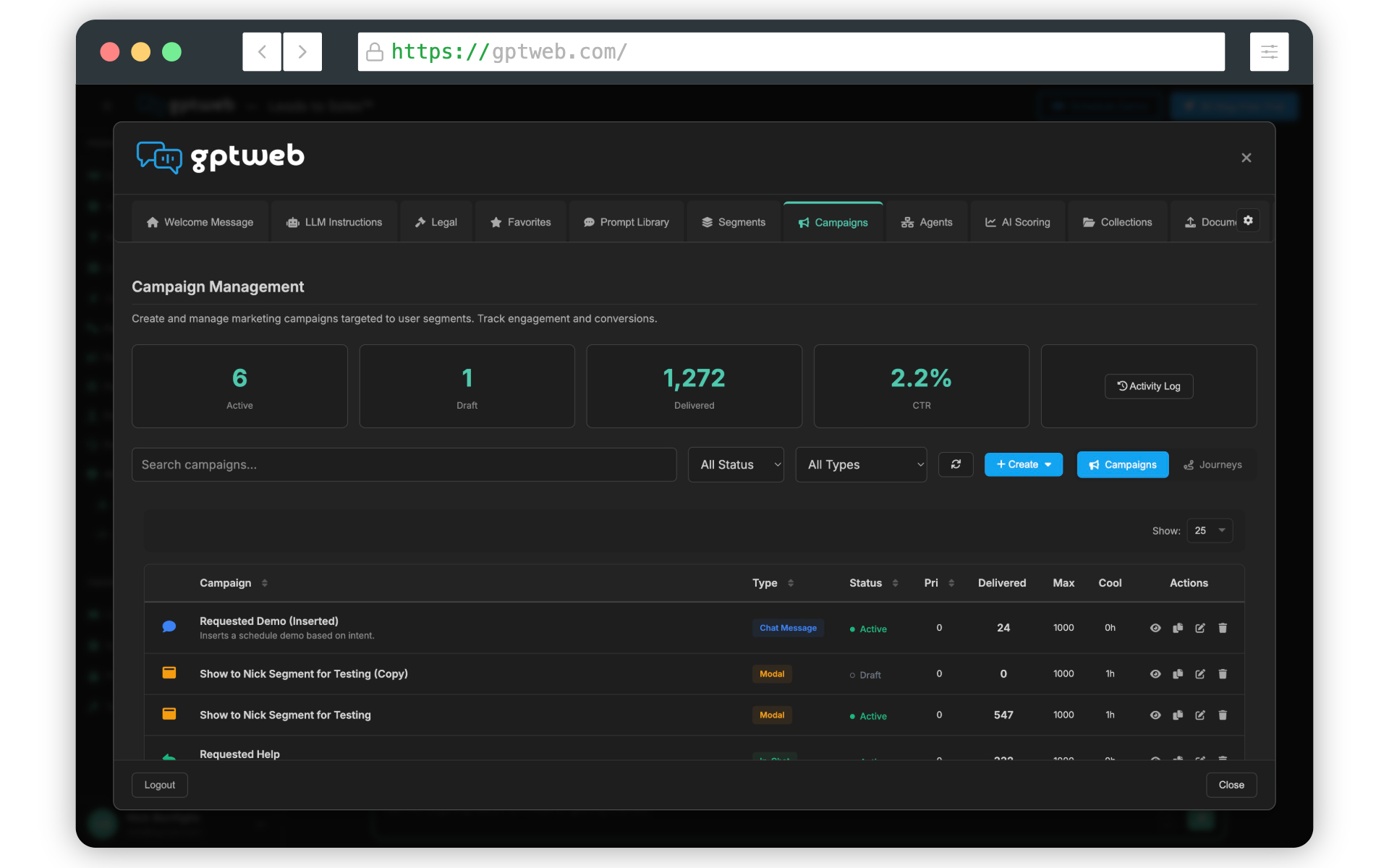Click the chat bubble icon for Requested Demo
The height and width of the screenshot is (868, 1389).
169,626
